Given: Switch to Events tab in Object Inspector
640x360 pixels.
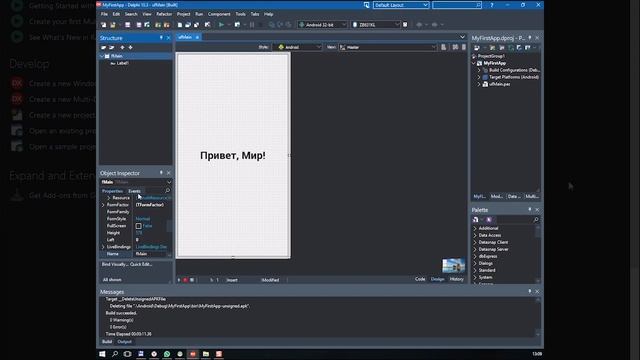Looking at the screenshot, I should tap(134, 191).
